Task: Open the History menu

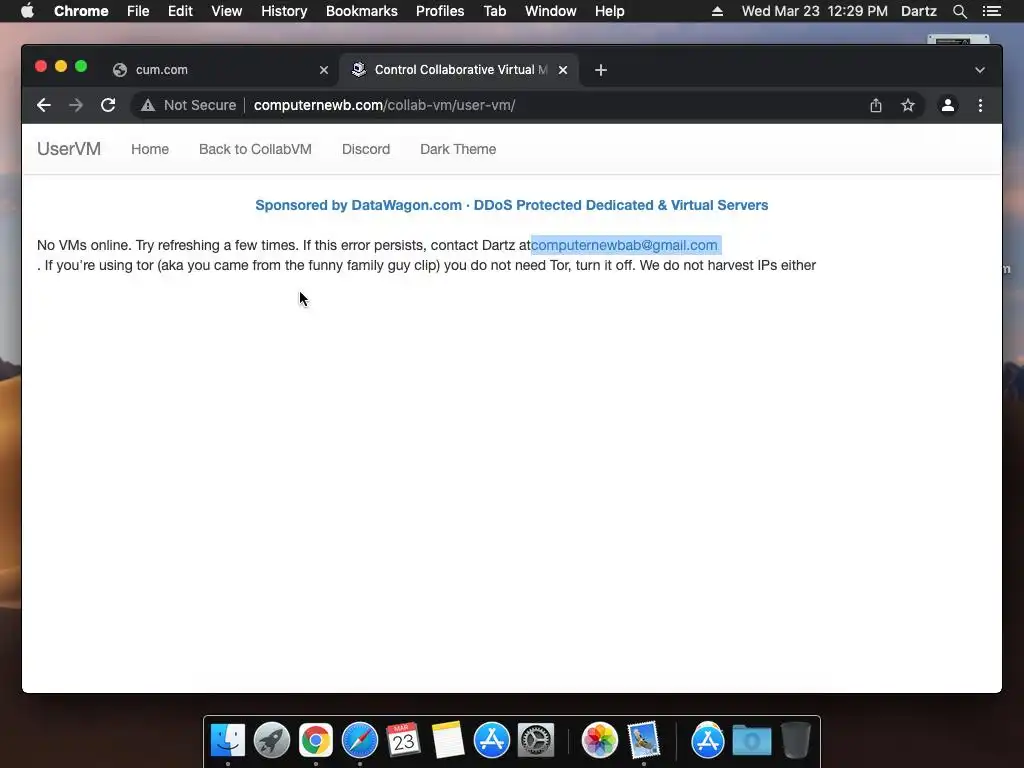Action: (x=284, y=11)
